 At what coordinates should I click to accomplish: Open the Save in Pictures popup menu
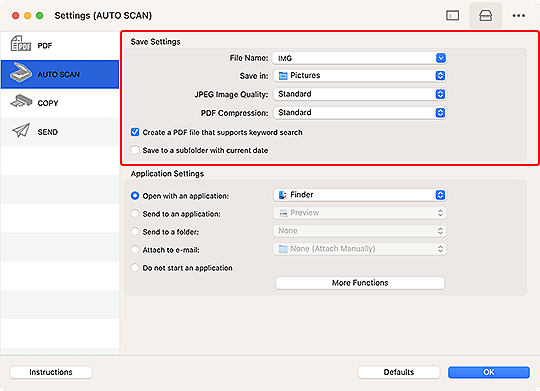click(360, 76)
